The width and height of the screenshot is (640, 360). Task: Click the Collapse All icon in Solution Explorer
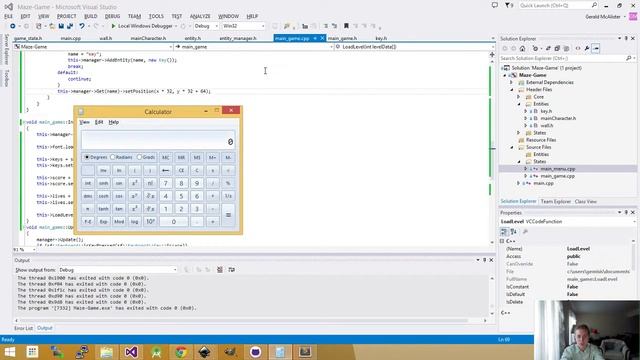tap(557, 48)
